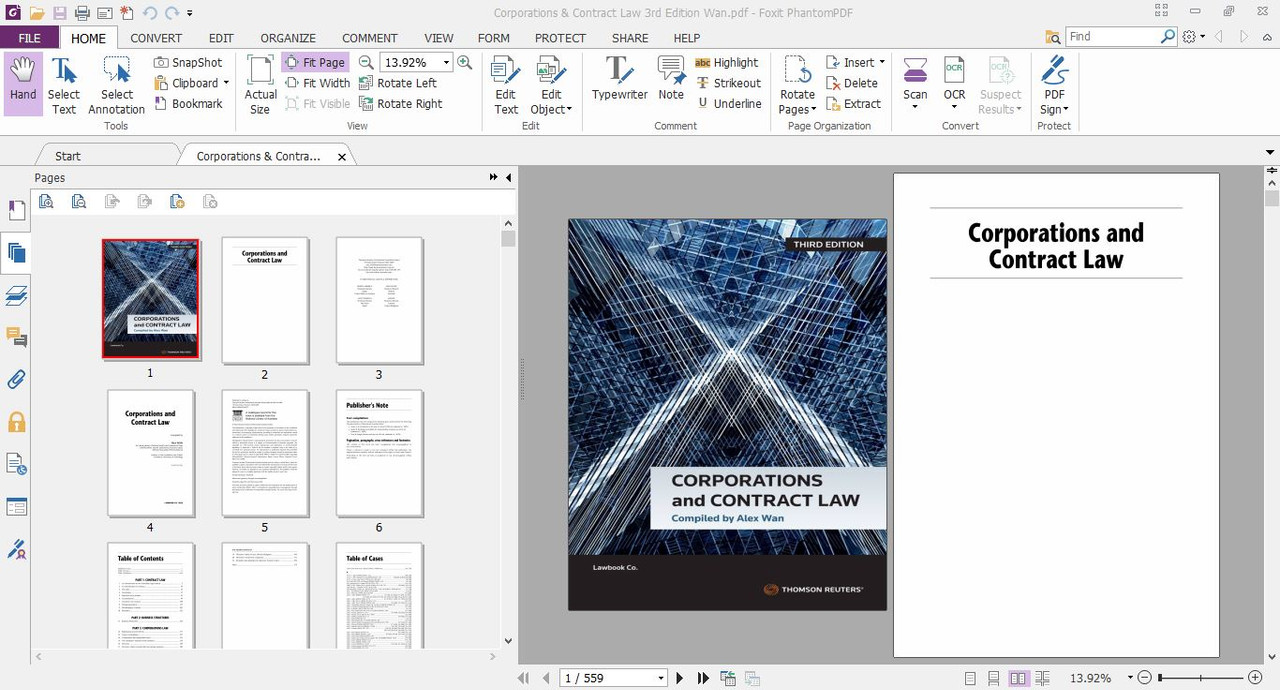Open the Layers panel in the sidebar
The image size is (1280, 690).
[x=16, y=295]
